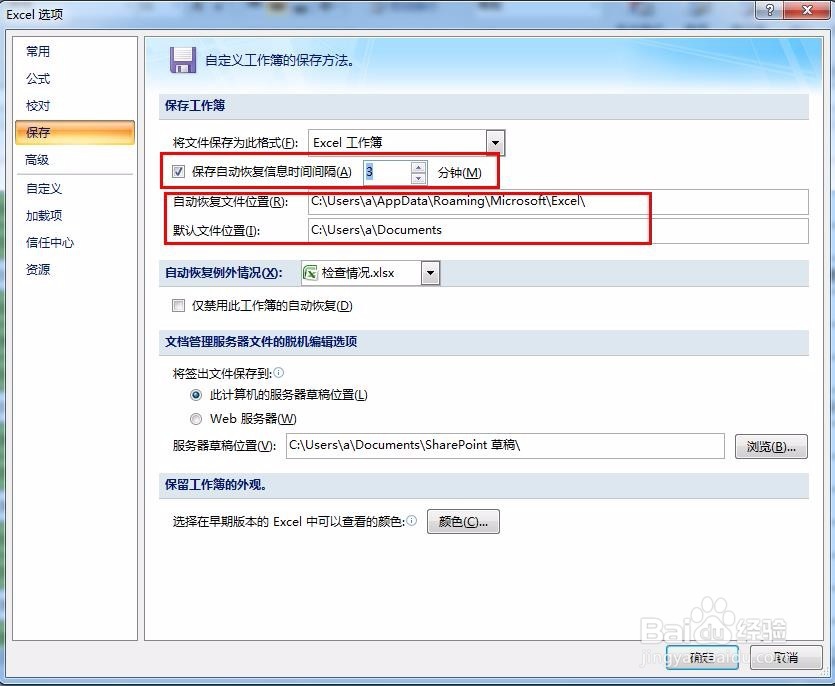Close the Excel 选项 dialog

click(807, 10)
